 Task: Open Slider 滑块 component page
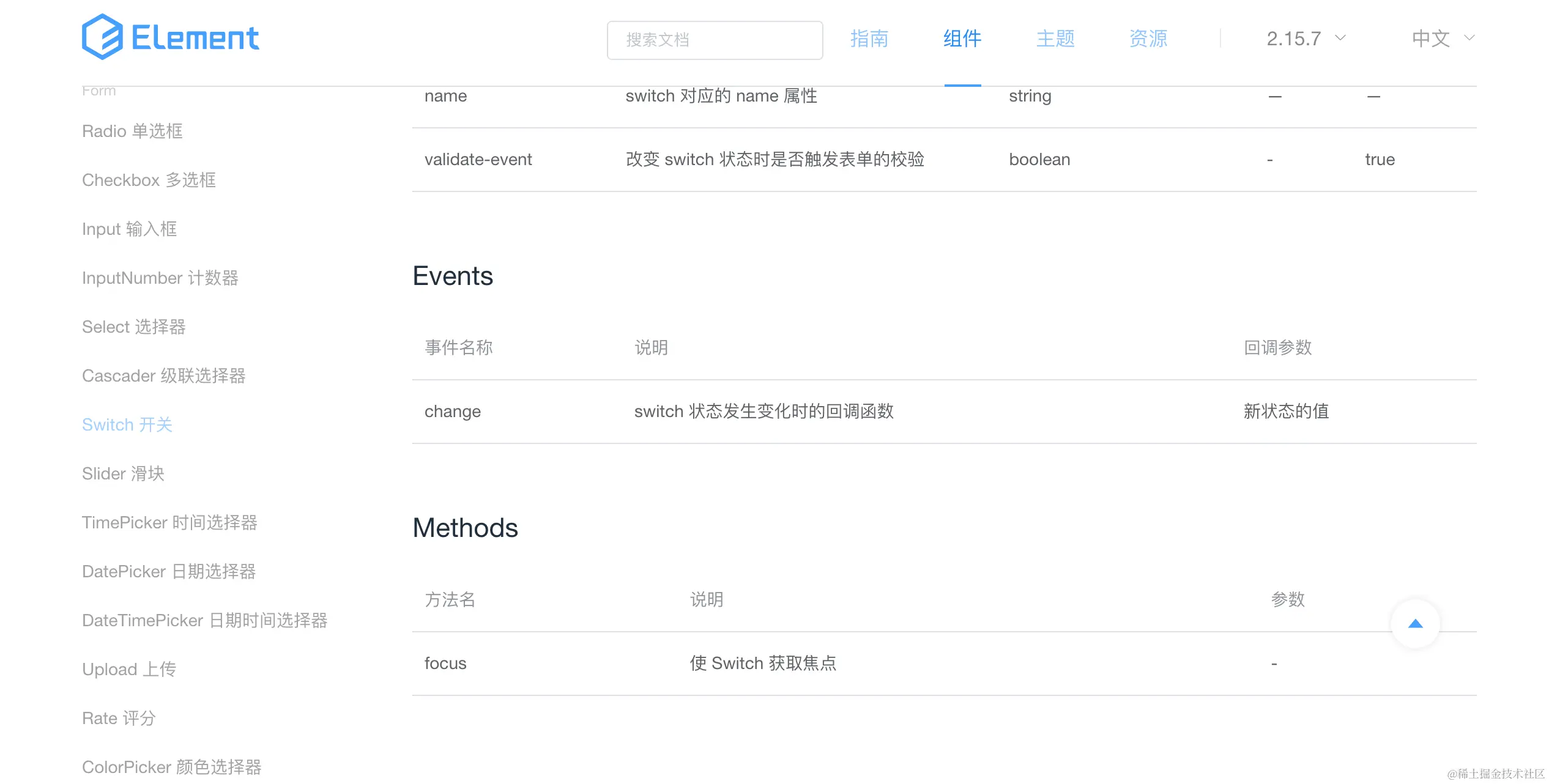[x=123, y=473]
